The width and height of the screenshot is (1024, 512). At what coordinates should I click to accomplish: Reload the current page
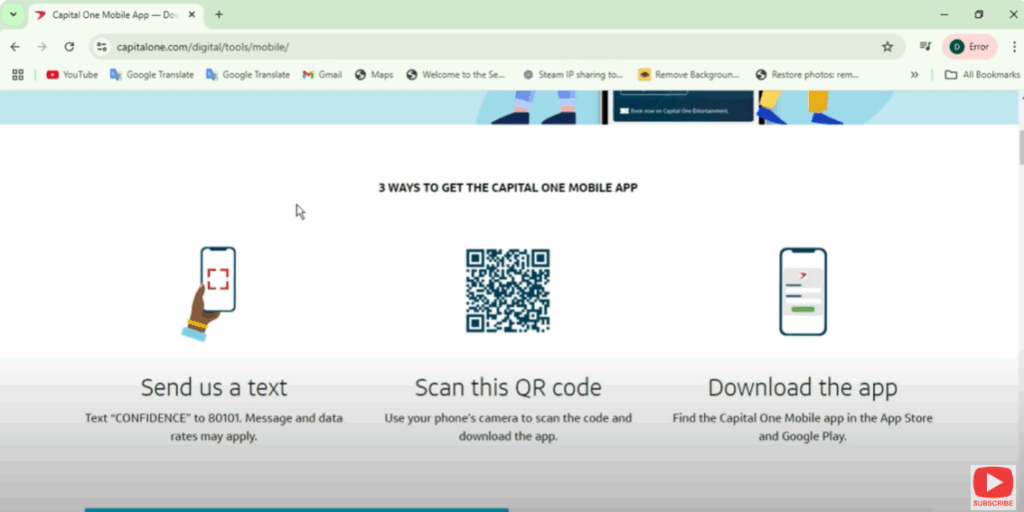69,46
